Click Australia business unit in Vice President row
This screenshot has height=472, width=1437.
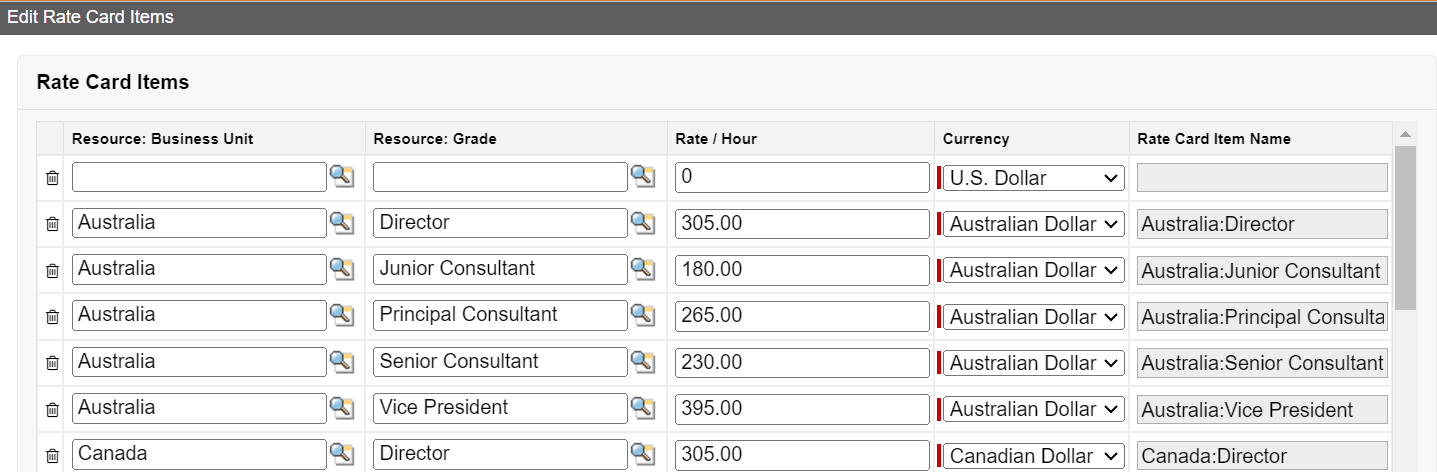pos(199,408)
